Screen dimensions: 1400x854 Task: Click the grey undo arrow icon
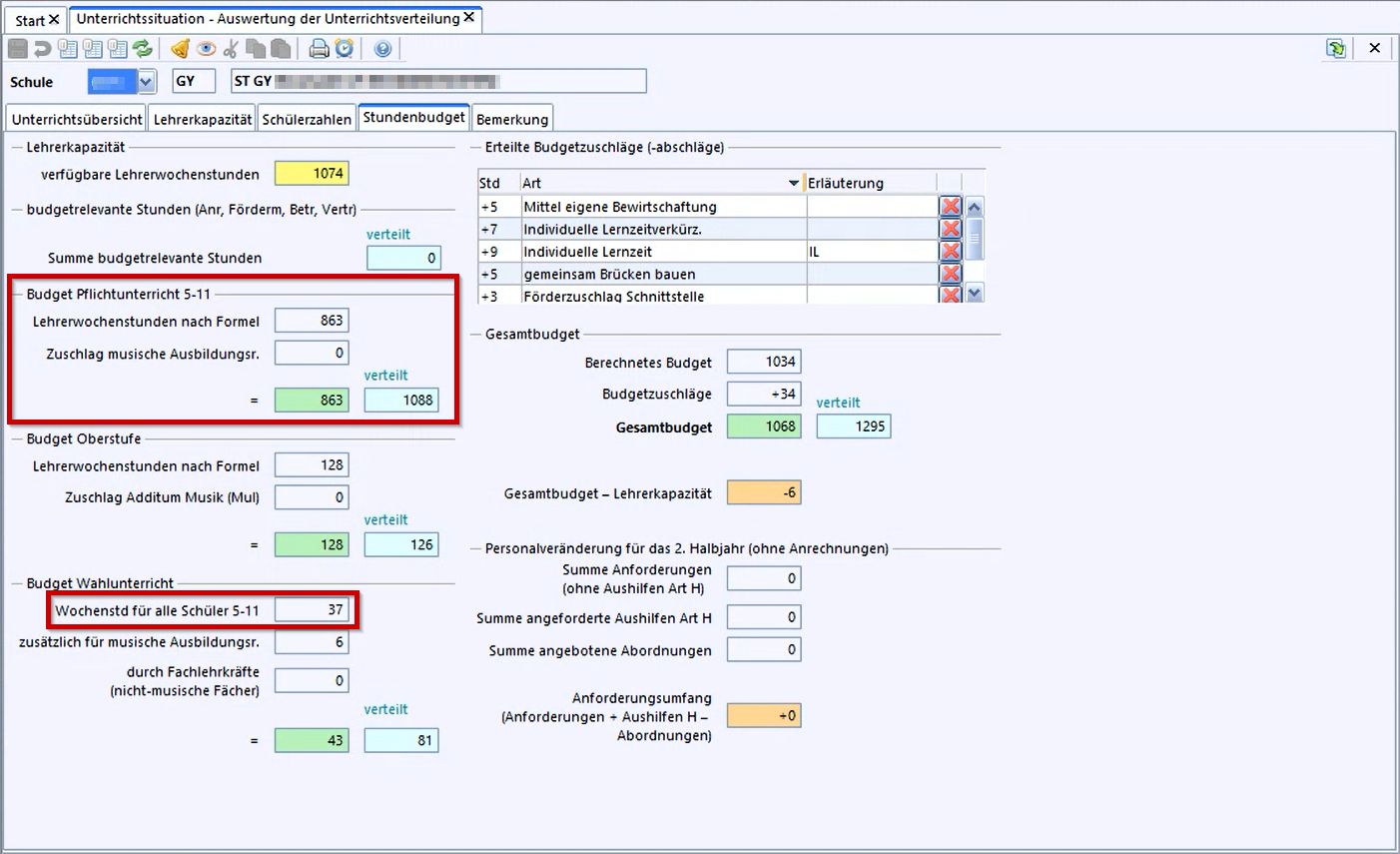[42, 48]
